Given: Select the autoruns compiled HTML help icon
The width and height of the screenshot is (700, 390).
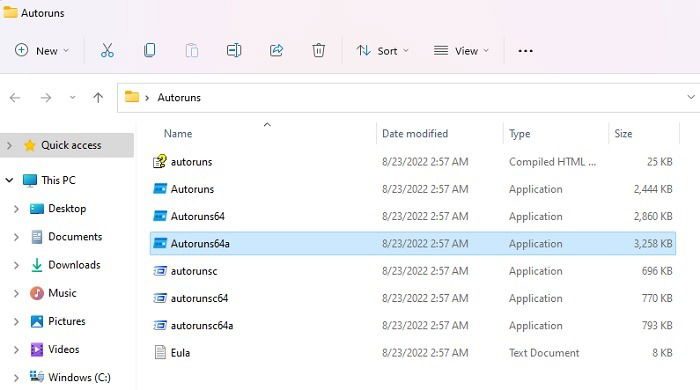Looking at the screenshot, I should (160, 161).
